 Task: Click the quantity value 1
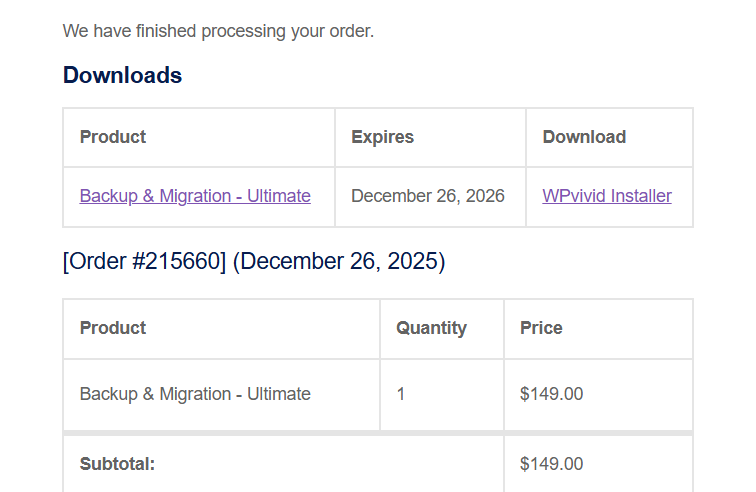click(x=401, y=394)
